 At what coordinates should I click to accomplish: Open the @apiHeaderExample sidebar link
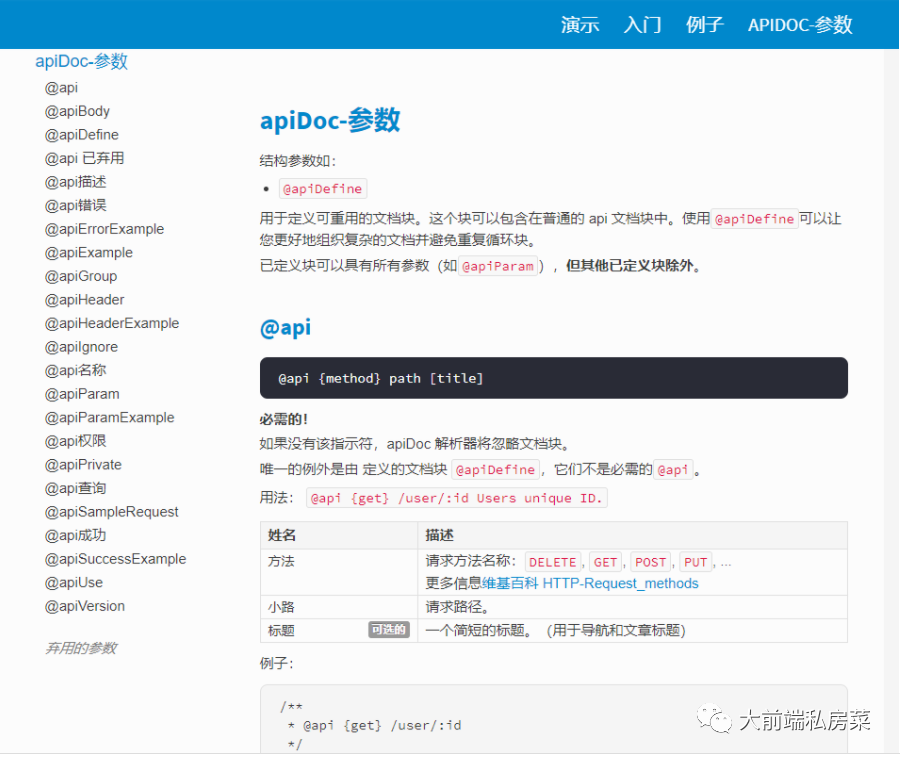pyautogui.click(x=113, y=323)
